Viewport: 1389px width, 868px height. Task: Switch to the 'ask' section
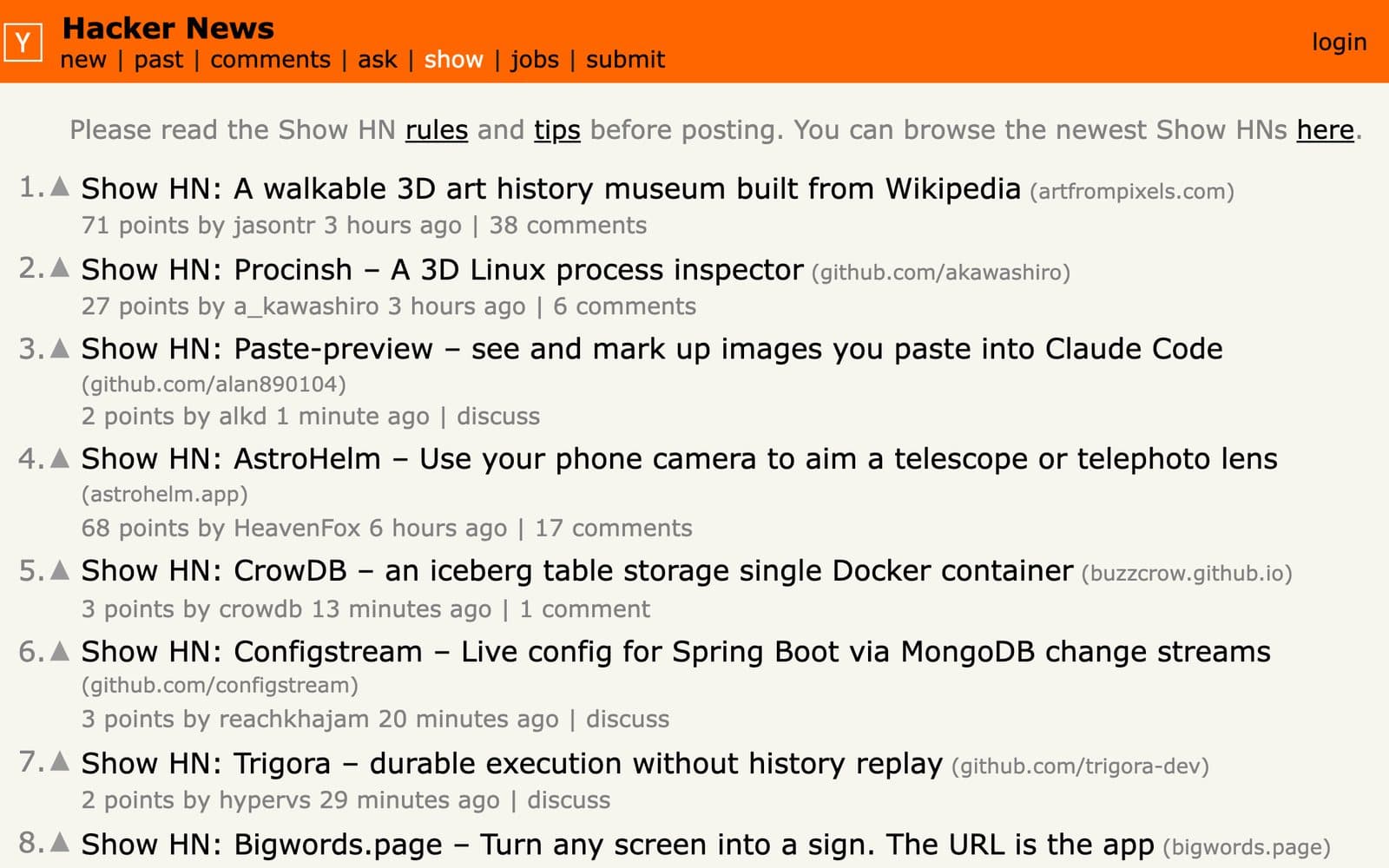coord(378,60)
